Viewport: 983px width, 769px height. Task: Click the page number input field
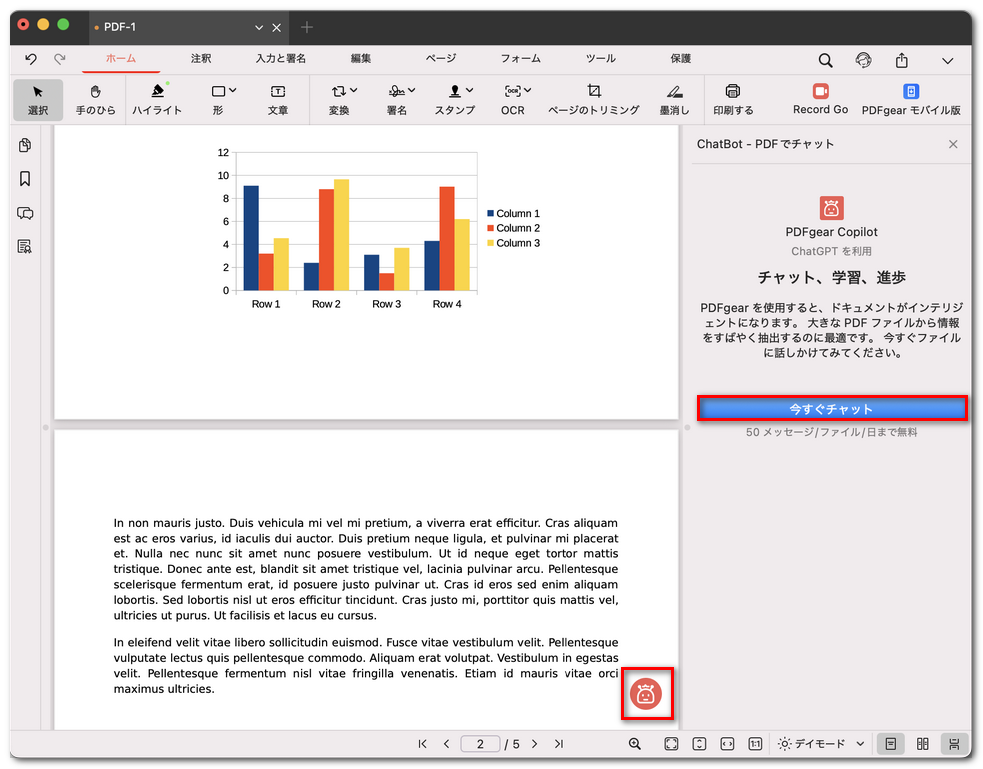[x=480, y=744]
